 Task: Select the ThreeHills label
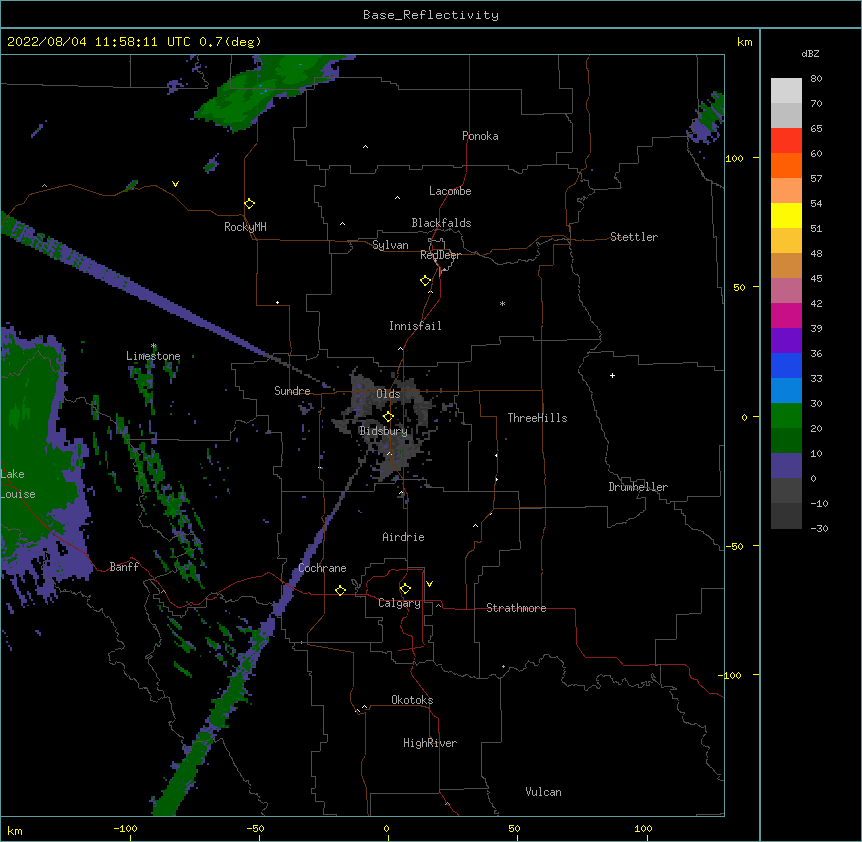tap(537, 418)
